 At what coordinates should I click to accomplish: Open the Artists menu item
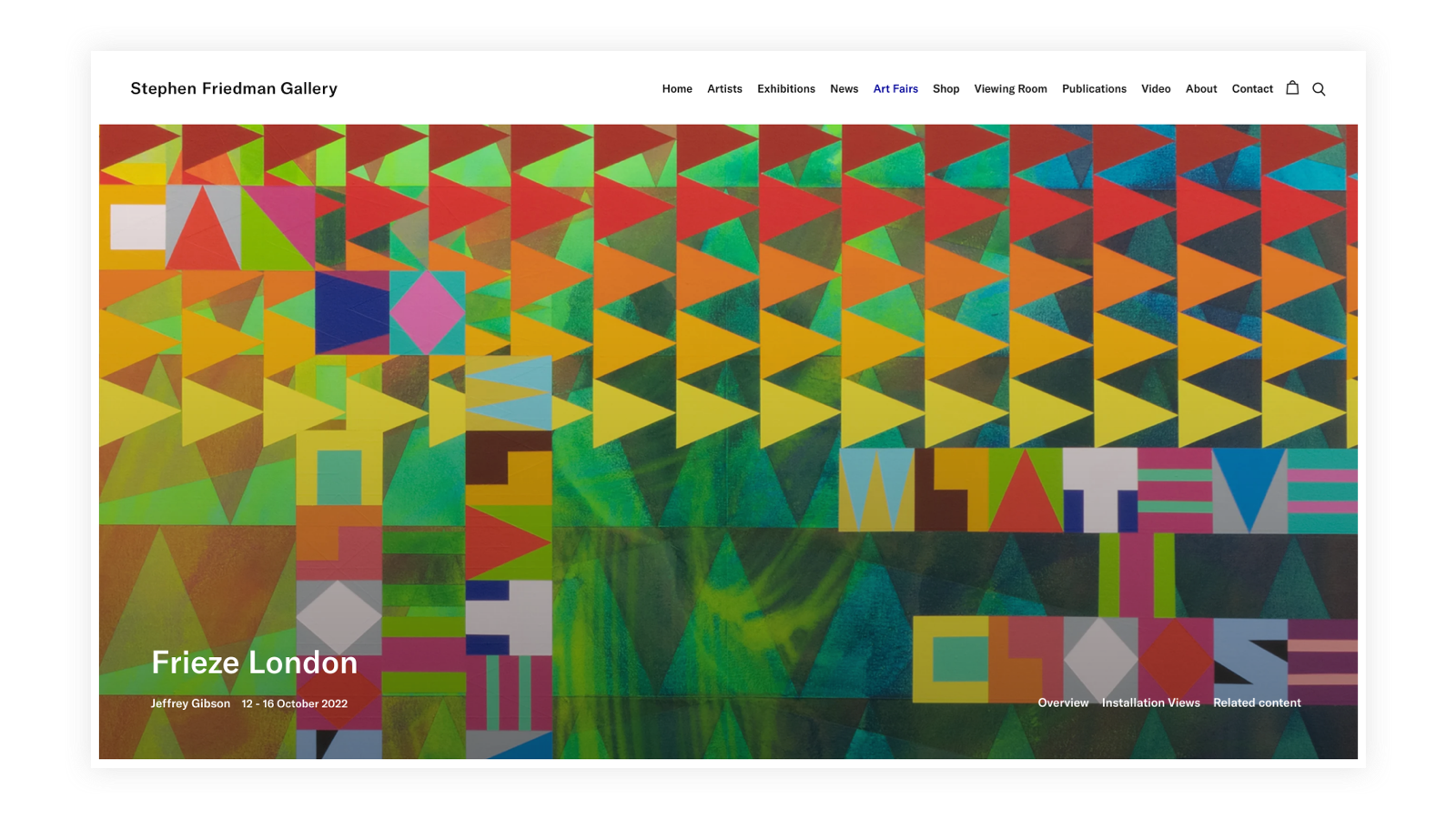pyautogui.click(x=724, y=89)
